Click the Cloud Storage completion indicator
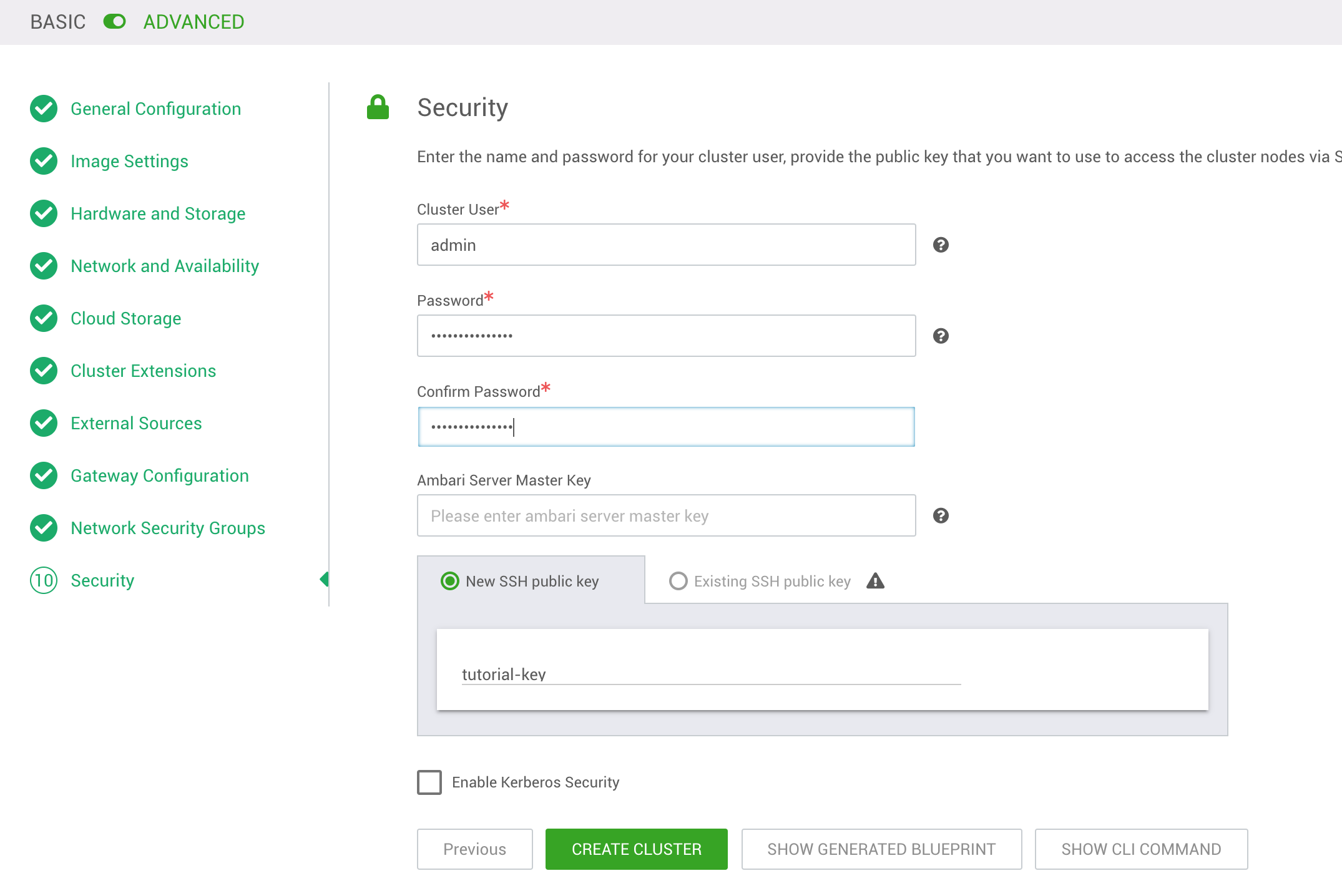 click(x=43, y=318)
